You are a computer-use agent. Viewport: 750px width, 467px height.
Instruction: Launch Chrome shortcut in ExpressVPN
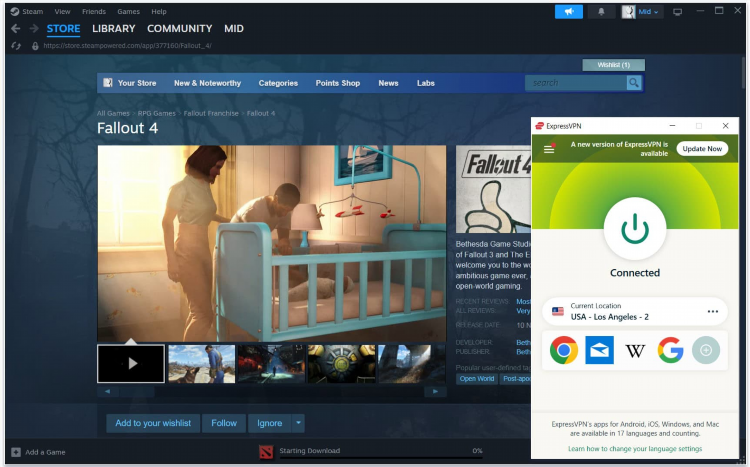pos(564,350)
